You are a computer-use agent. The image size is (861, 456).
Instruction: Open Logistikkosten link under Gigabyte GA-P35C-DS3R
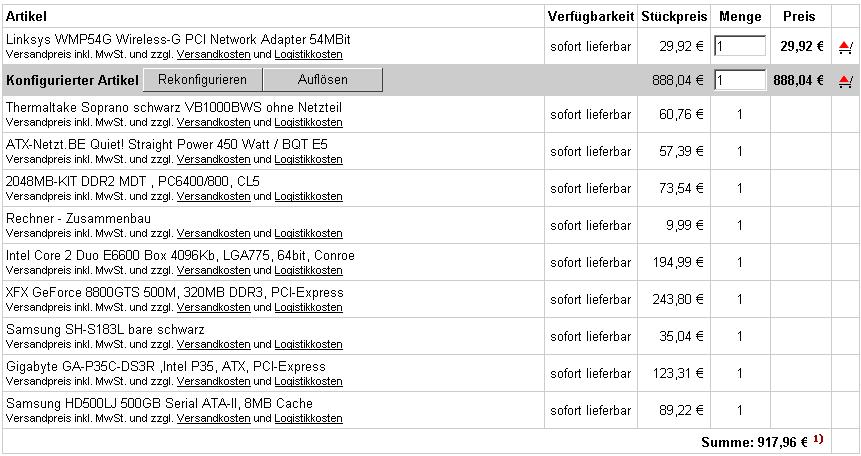tap(308, 381)
